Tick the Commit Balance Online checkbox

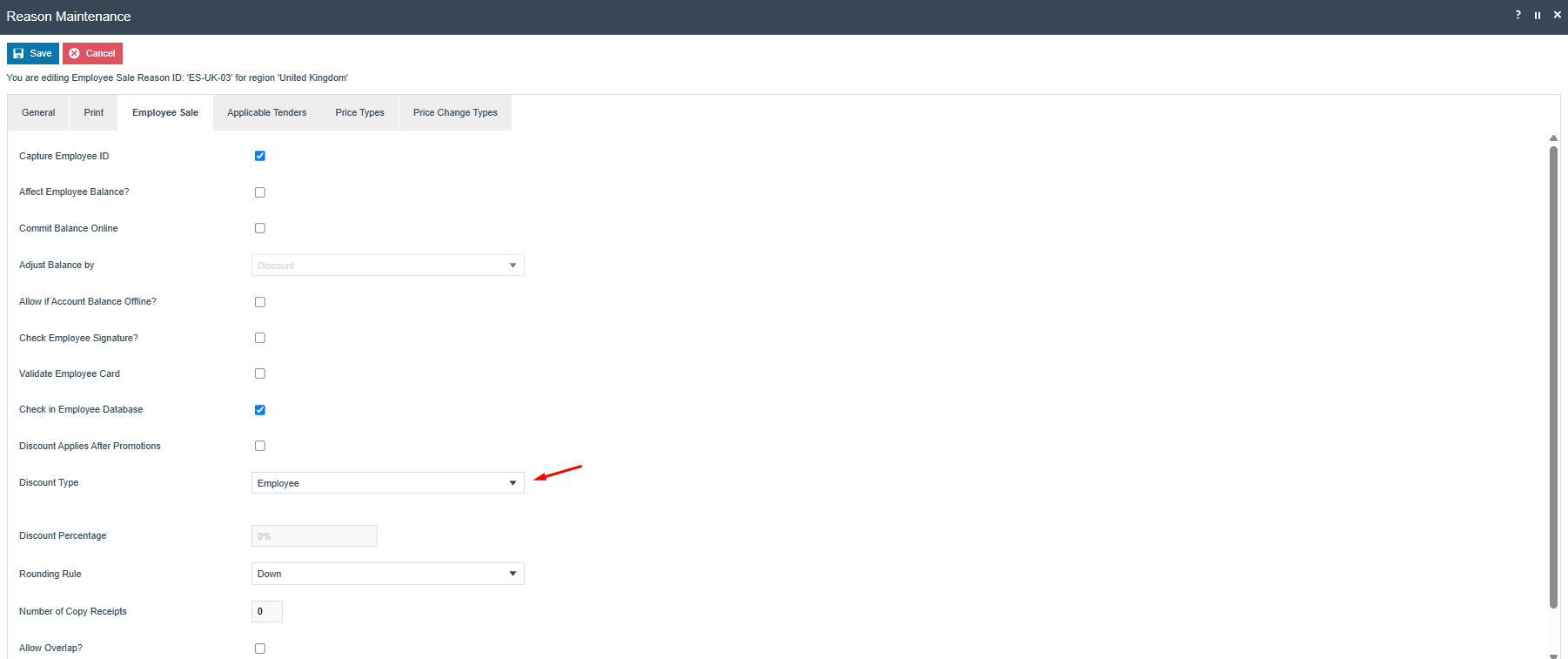click(x=260, y=228)
